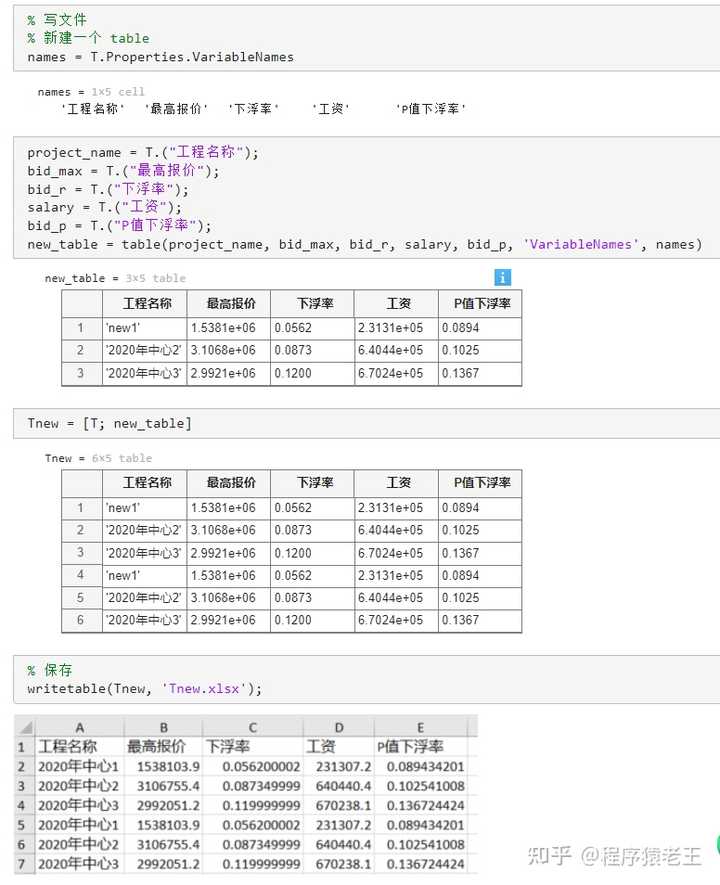Click 0.1367 in new_table row 3

pyautogui.click(x=480, y=373)
